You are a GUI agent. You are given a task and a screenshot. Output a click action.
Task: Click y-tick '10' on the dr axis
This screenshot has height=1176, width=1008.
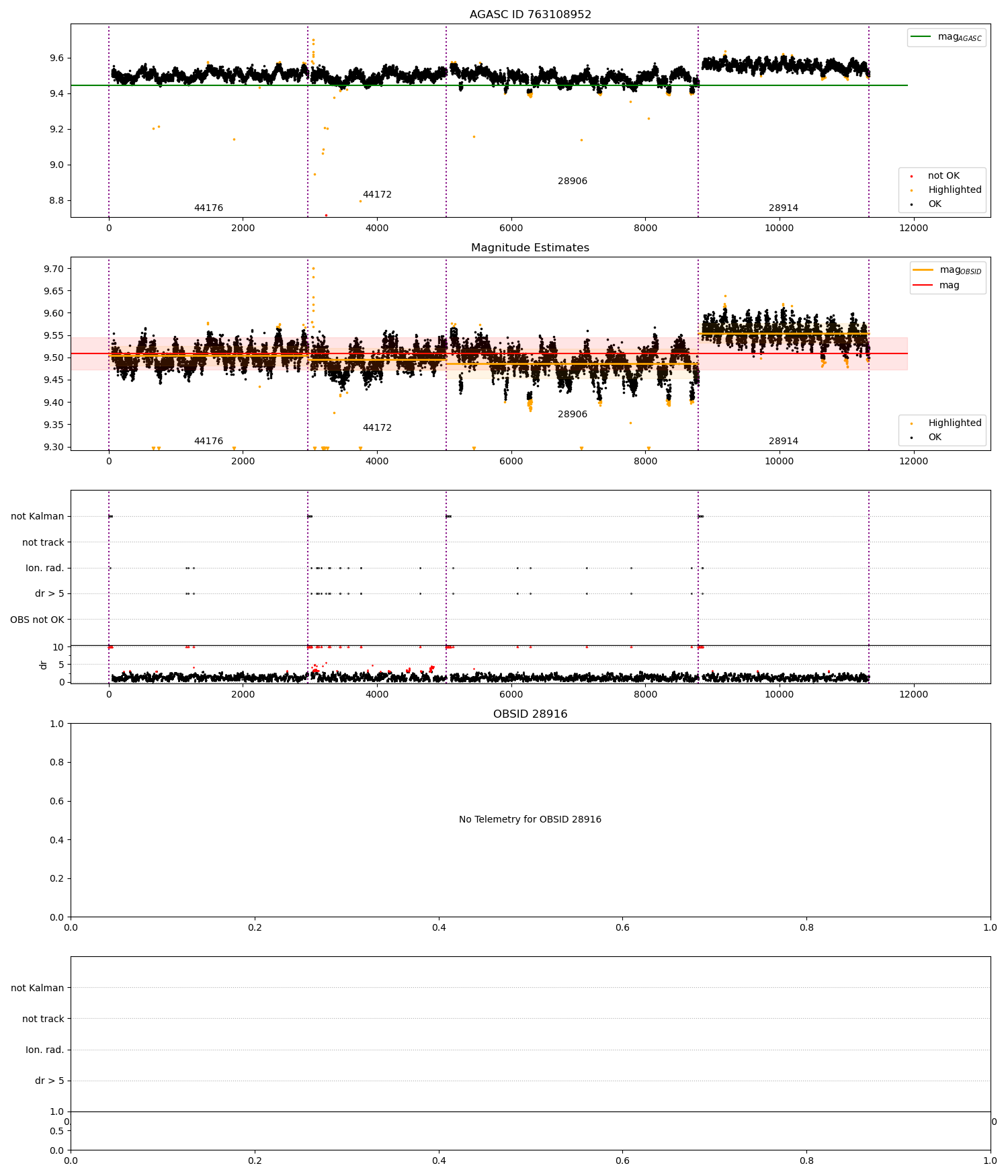pos(58,647)
